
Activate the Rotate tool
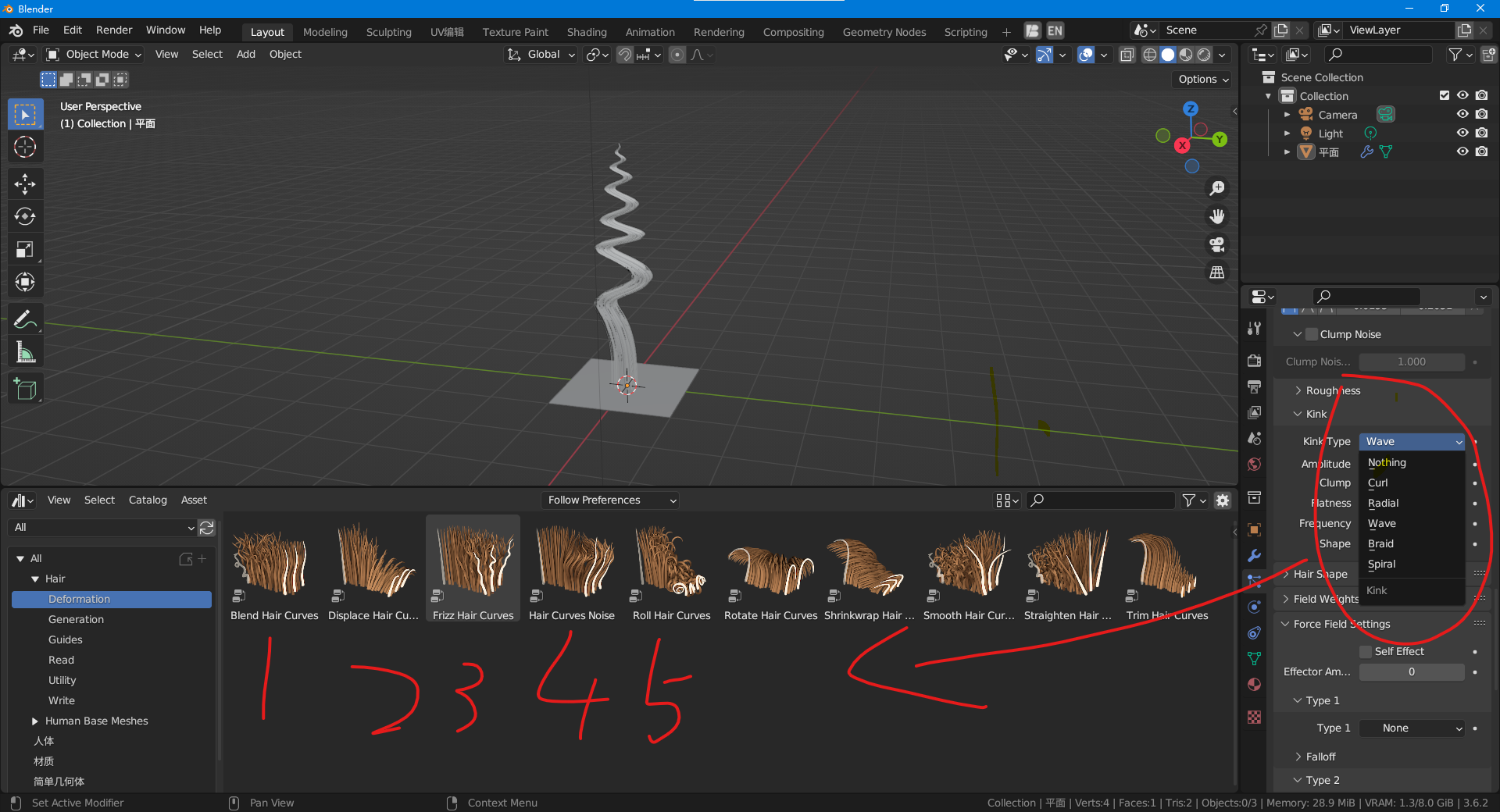[25, 216]
